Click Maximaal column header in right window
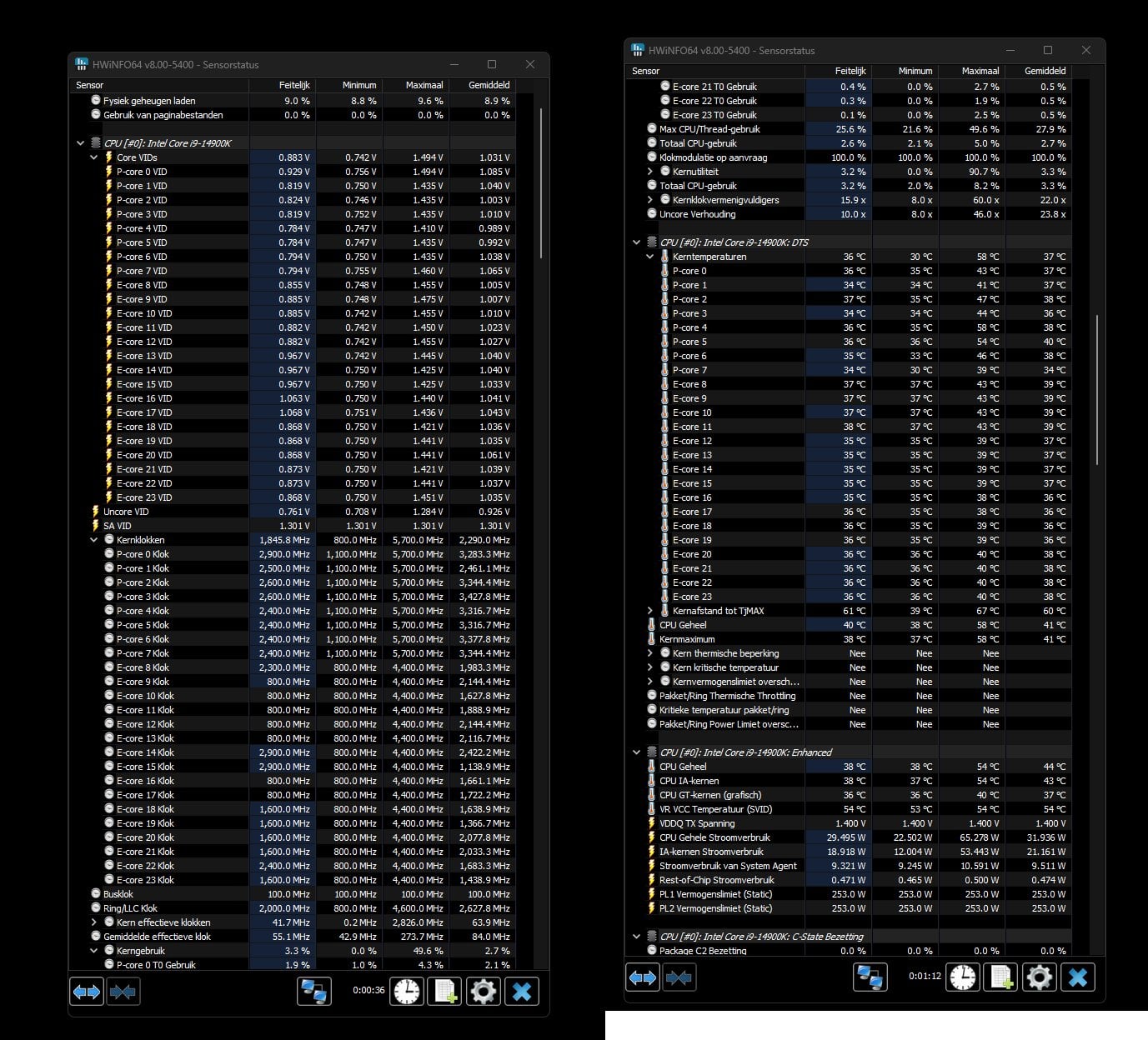The height and width of the screenshot is (1040, 1148). [972, 71]
